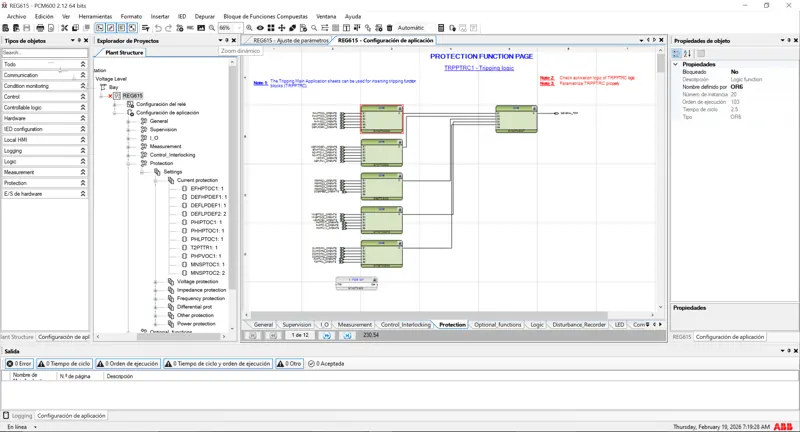Click the print icon in the toolbar

point(40,28)
